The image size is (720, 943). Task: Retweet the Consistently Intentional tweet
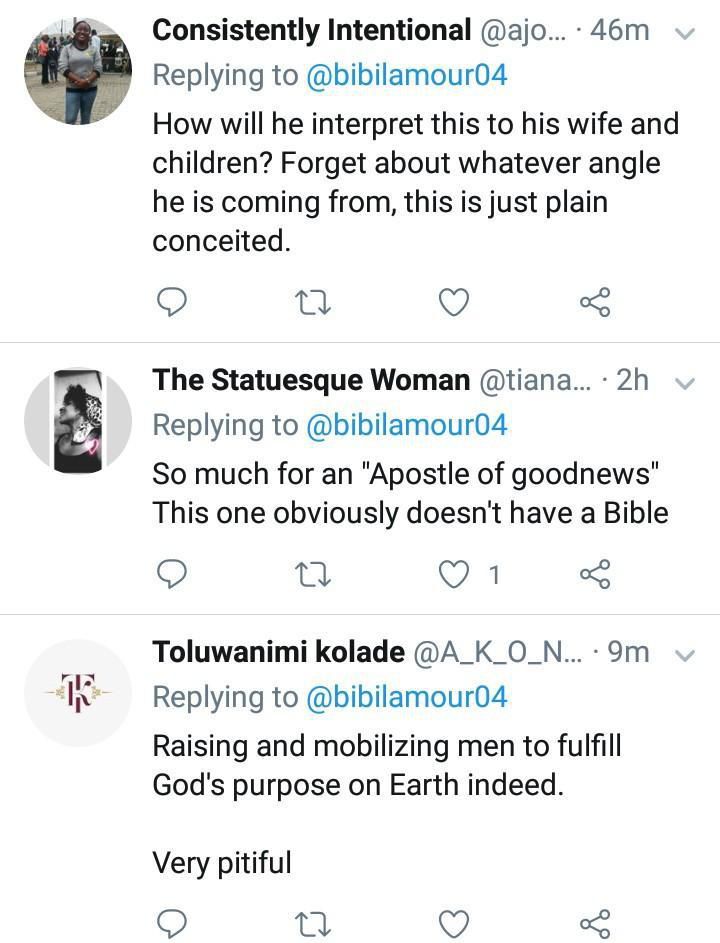click(x=315, y=301)
